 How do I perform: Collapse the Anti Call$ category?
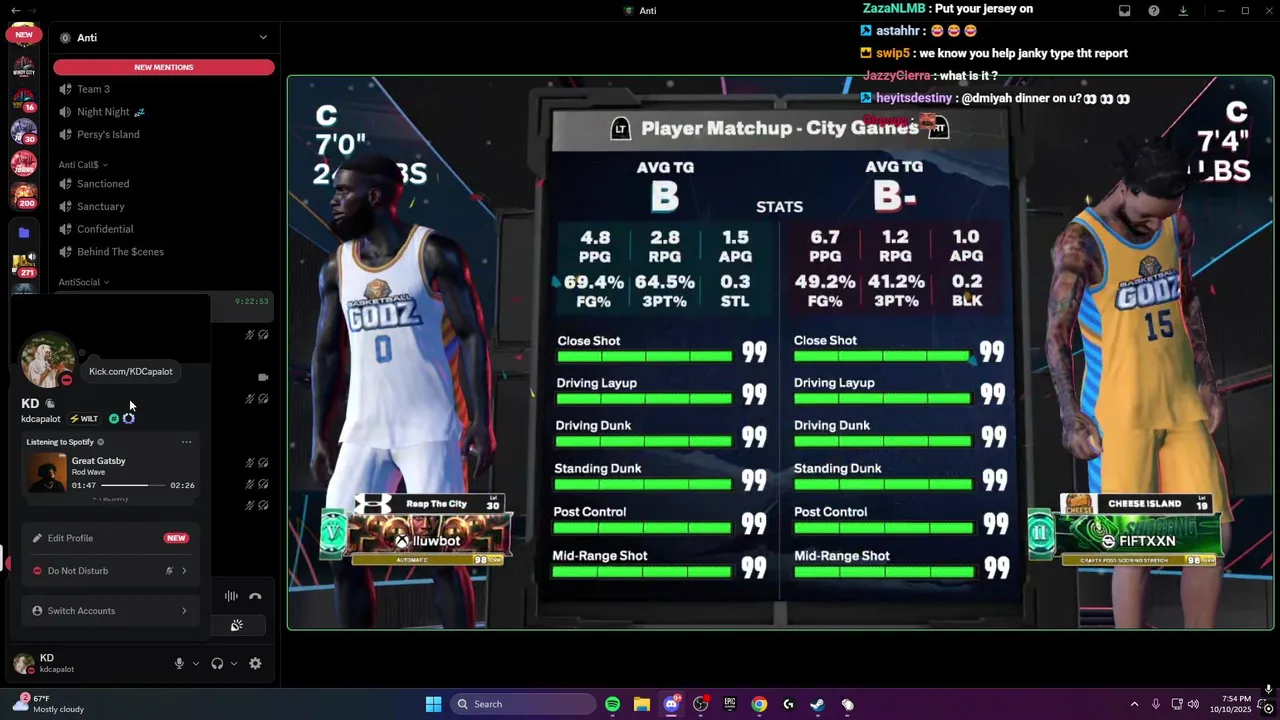click(82, 164)
